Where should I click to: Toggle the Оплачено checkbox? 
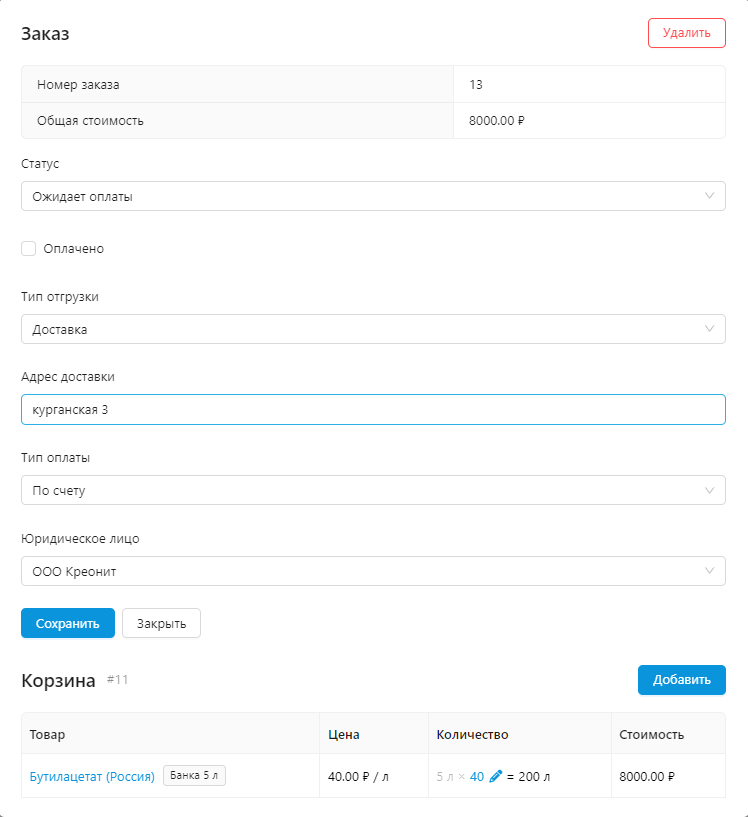29,249
